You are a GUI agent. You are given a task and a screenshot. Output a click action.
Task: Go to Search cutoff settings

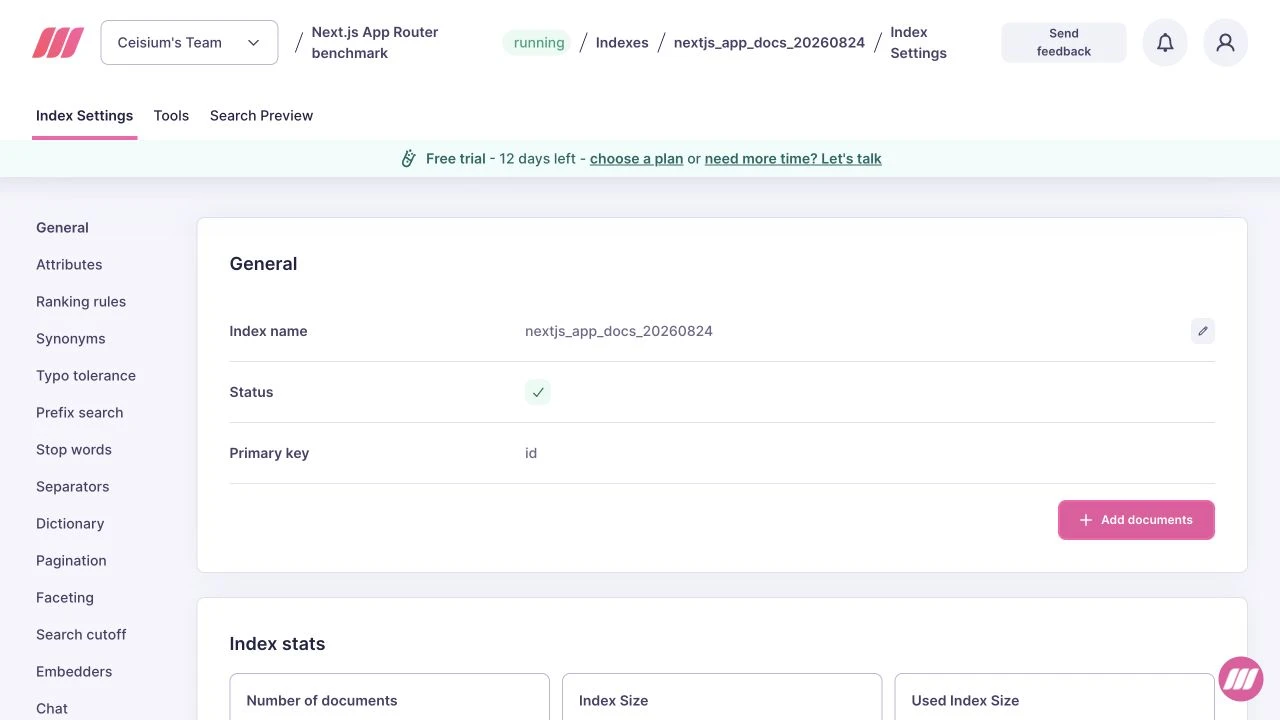pyautogui.click(x=81, y=634)
